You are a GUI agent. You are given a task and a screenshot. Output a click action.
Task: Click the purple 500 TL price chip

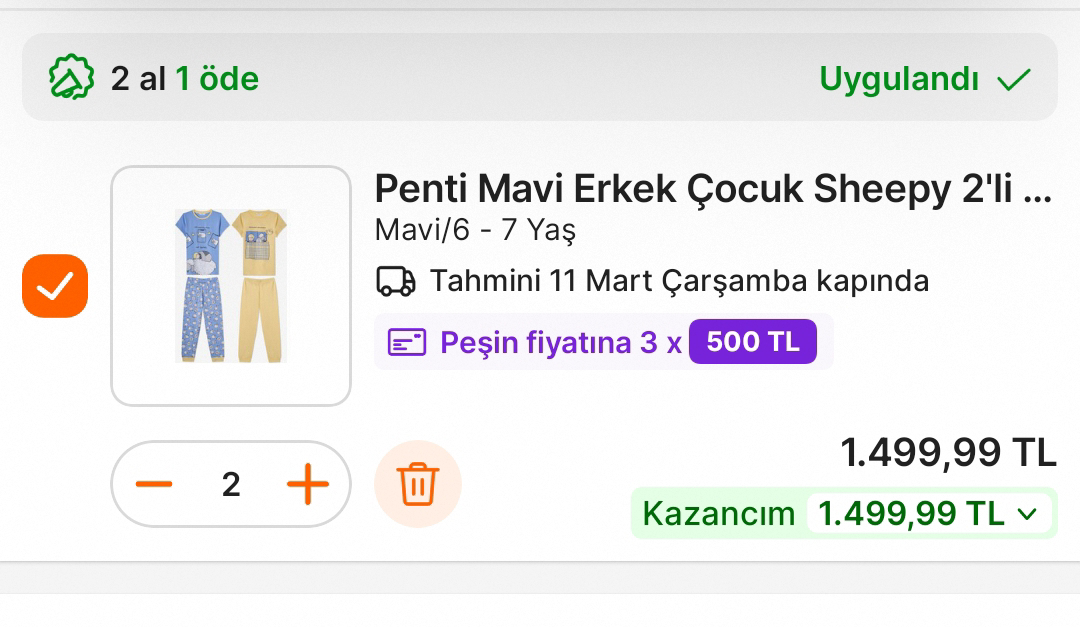752,341
